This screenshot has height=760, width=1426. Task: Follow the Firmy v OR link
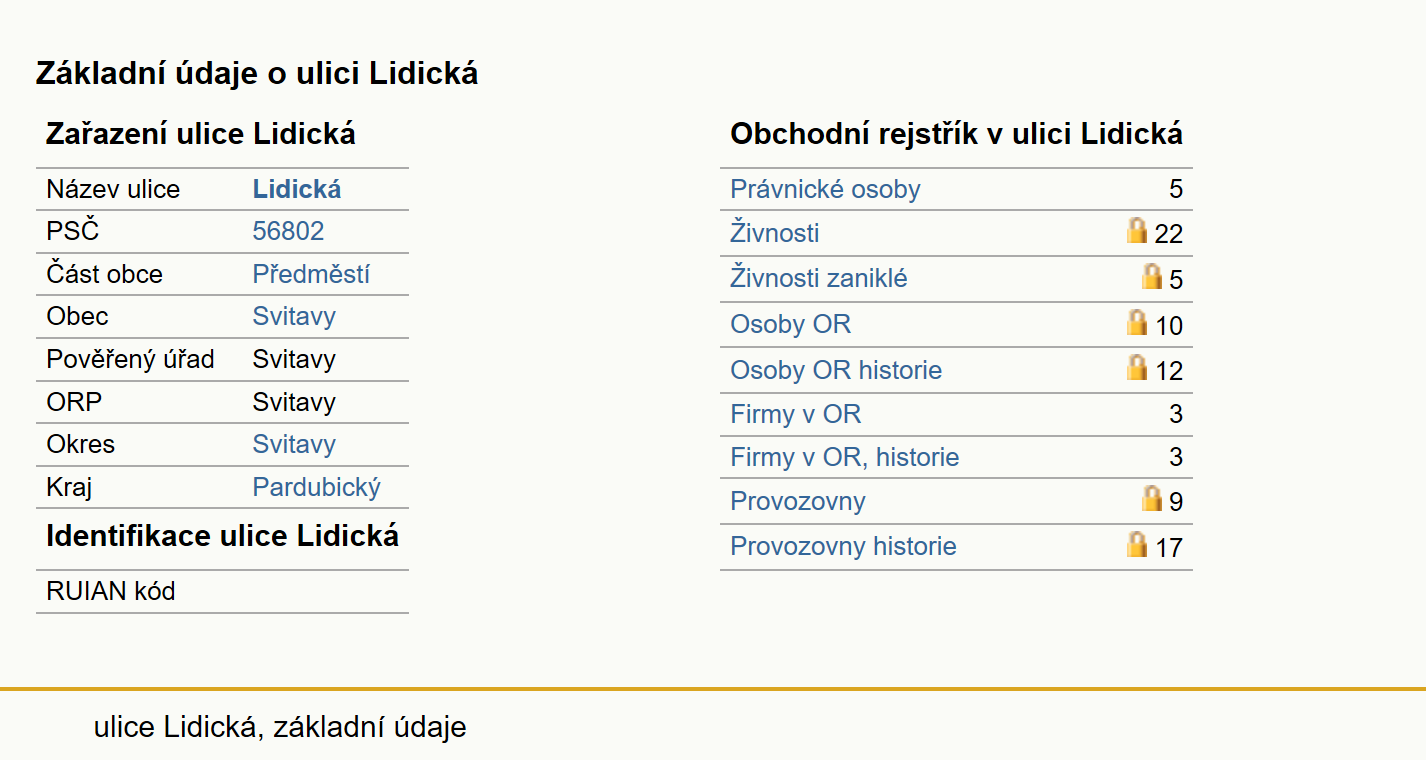pyautogui.click(x=796, y=414)
